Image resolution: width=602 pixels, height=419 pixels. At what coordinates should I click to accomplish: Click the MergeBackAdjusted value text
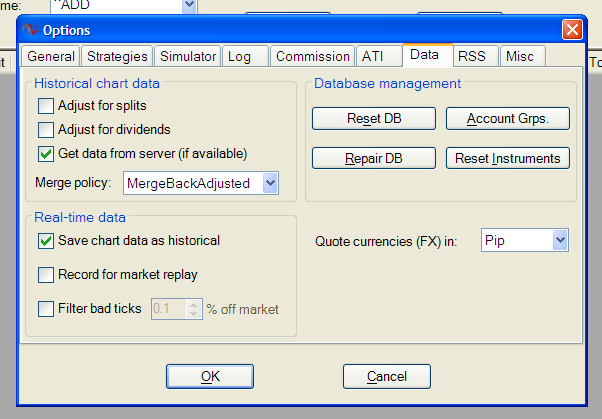(188, 184)
